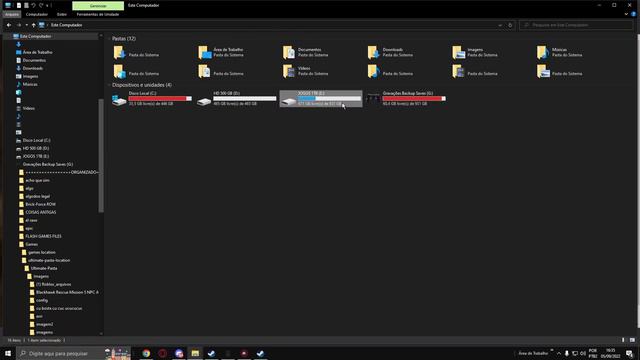Select the Disco Local (C:) drive icon
This screenshot has width=640, height=360.
(x=119, y=100)
